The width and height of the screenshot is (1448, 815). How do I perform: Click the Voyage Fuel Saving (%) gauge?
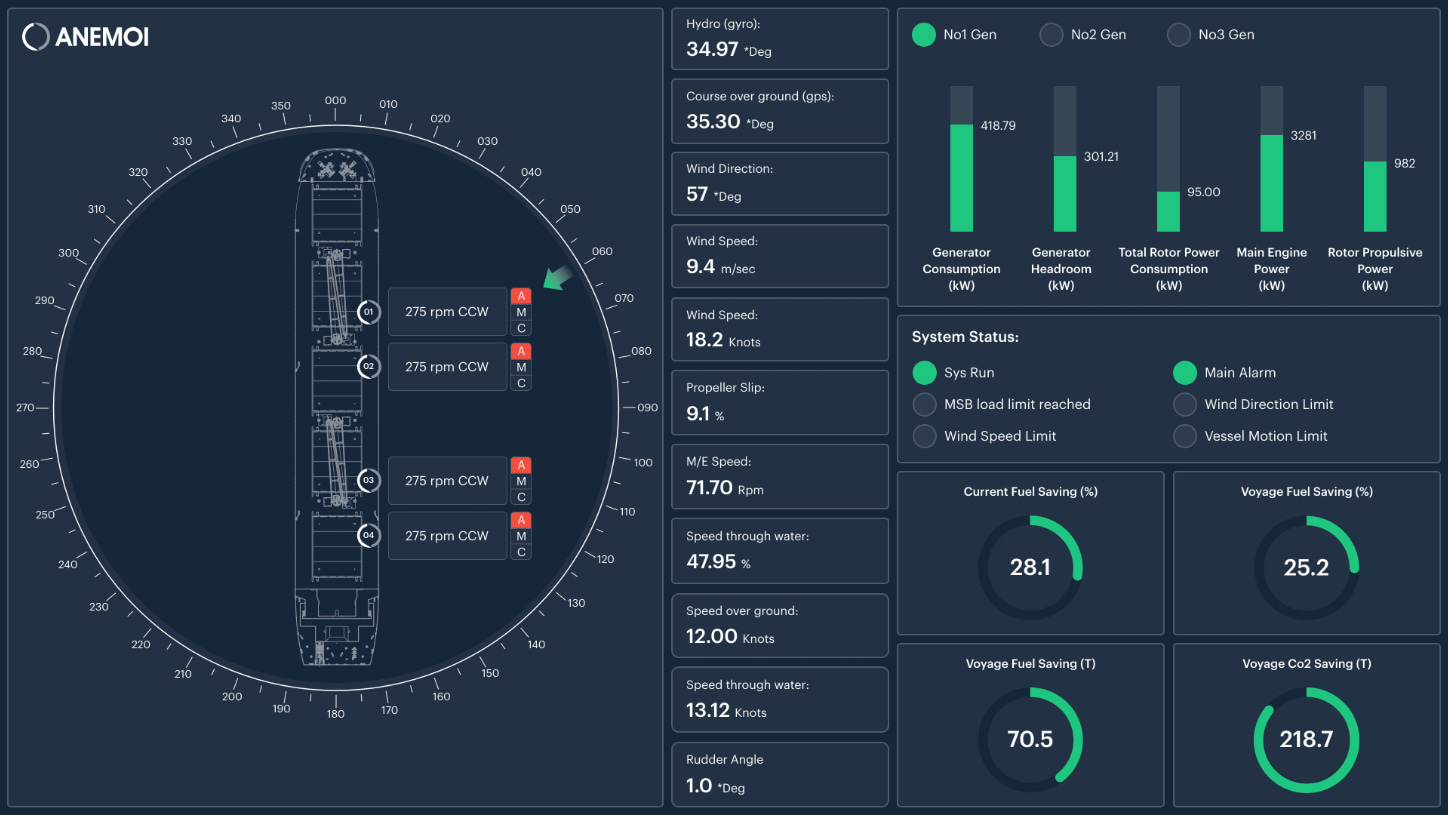click(x=1306, y=568)
